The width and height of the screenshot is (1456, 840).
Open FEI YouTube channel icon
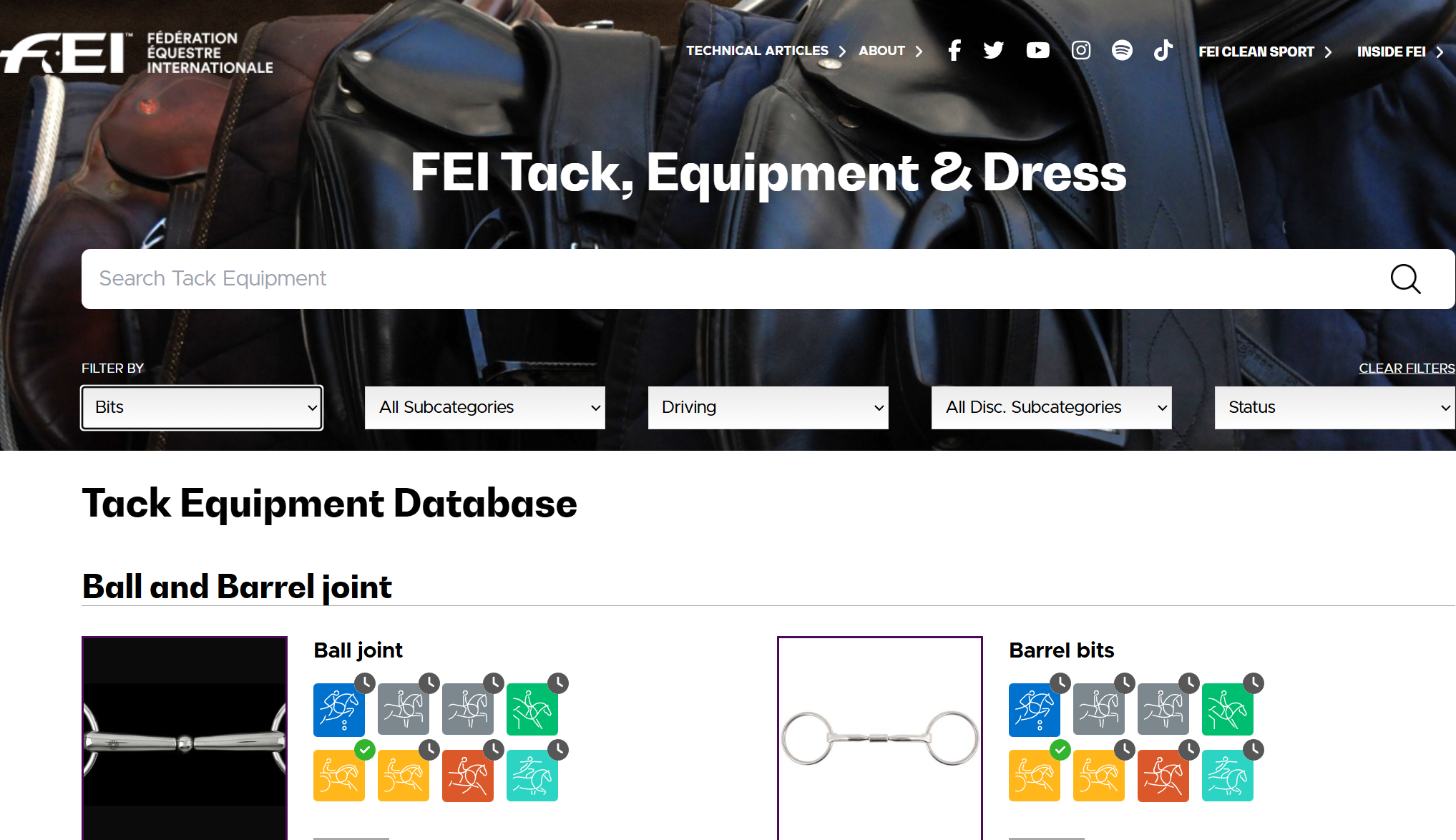[x=1037, y=50]
